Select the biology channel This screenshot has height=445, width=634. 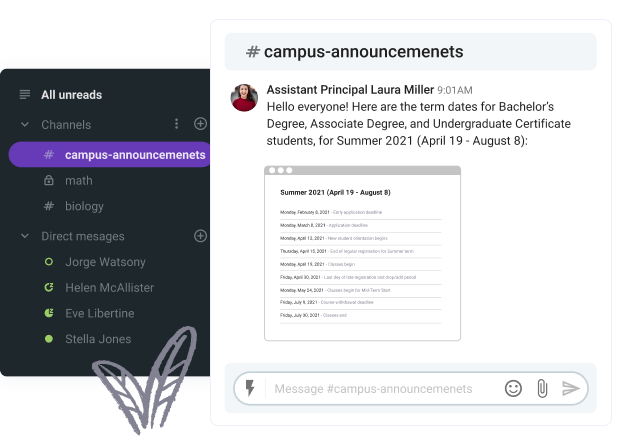click(x=84, y=206)
